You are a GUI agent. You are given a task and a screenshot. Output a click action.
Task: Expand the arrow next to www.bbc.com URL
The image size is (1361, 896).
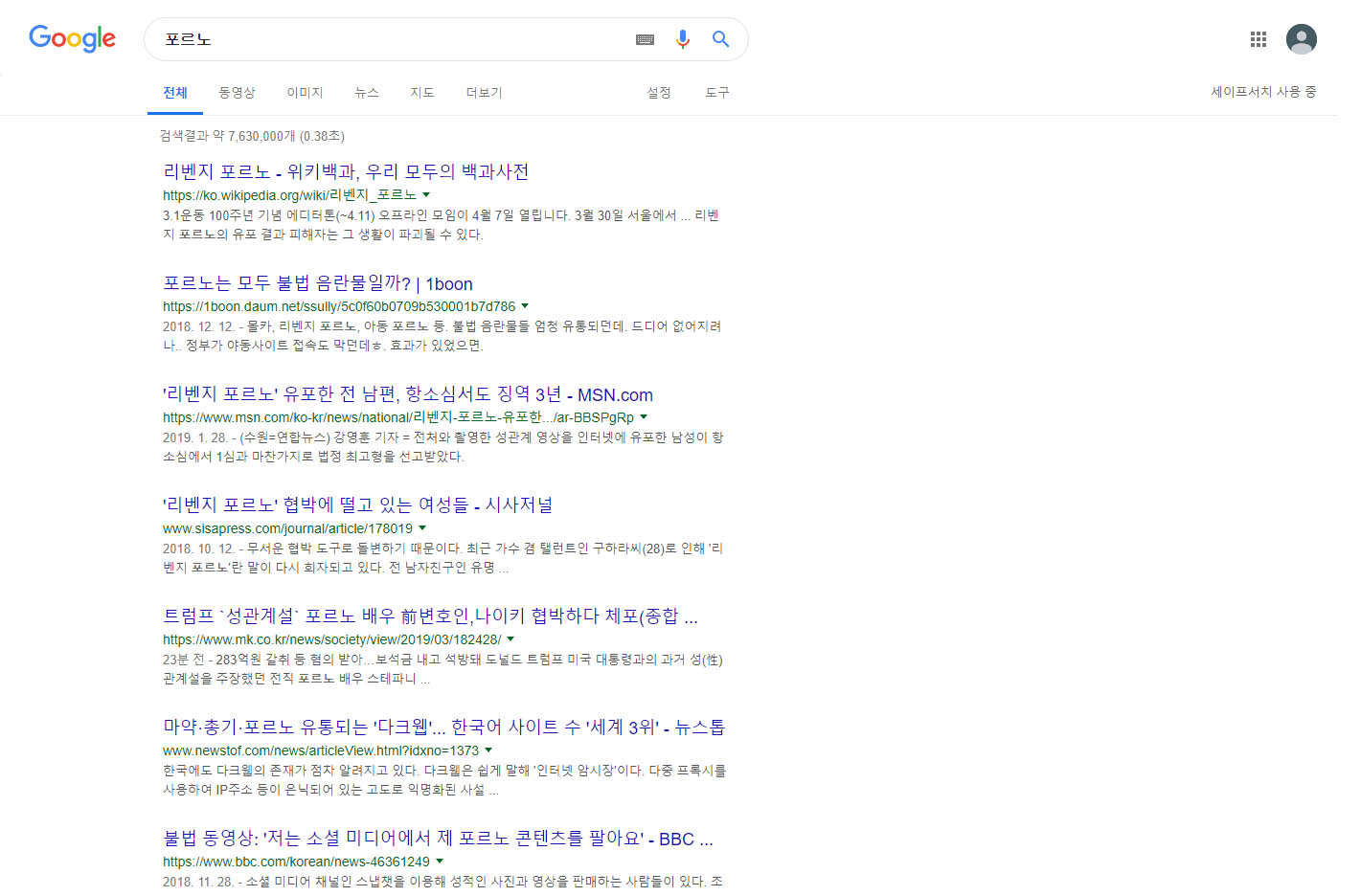coord(440,861)
